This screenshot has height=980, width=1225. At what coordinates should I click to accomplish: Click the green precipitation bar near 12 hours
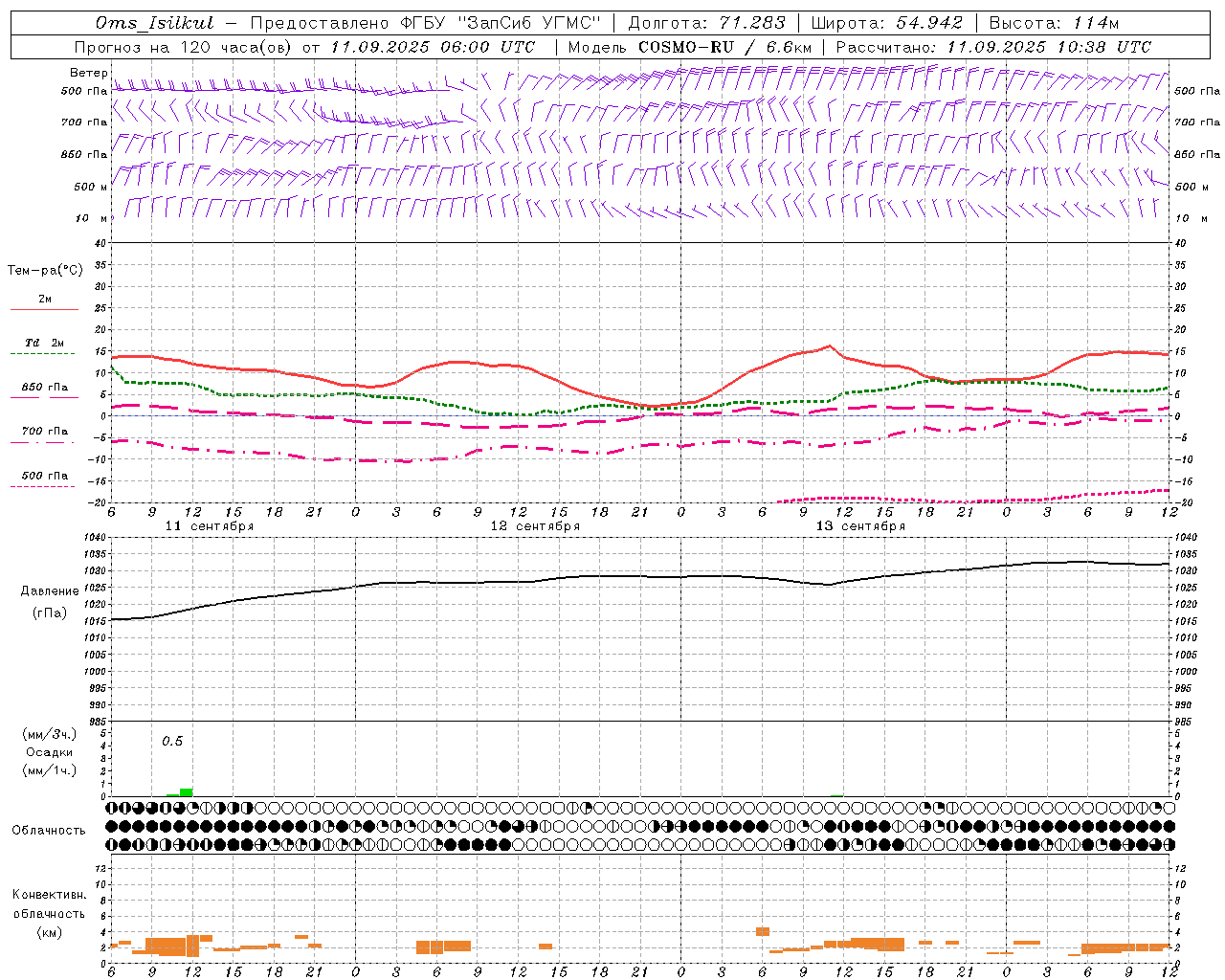pos(186,791)
